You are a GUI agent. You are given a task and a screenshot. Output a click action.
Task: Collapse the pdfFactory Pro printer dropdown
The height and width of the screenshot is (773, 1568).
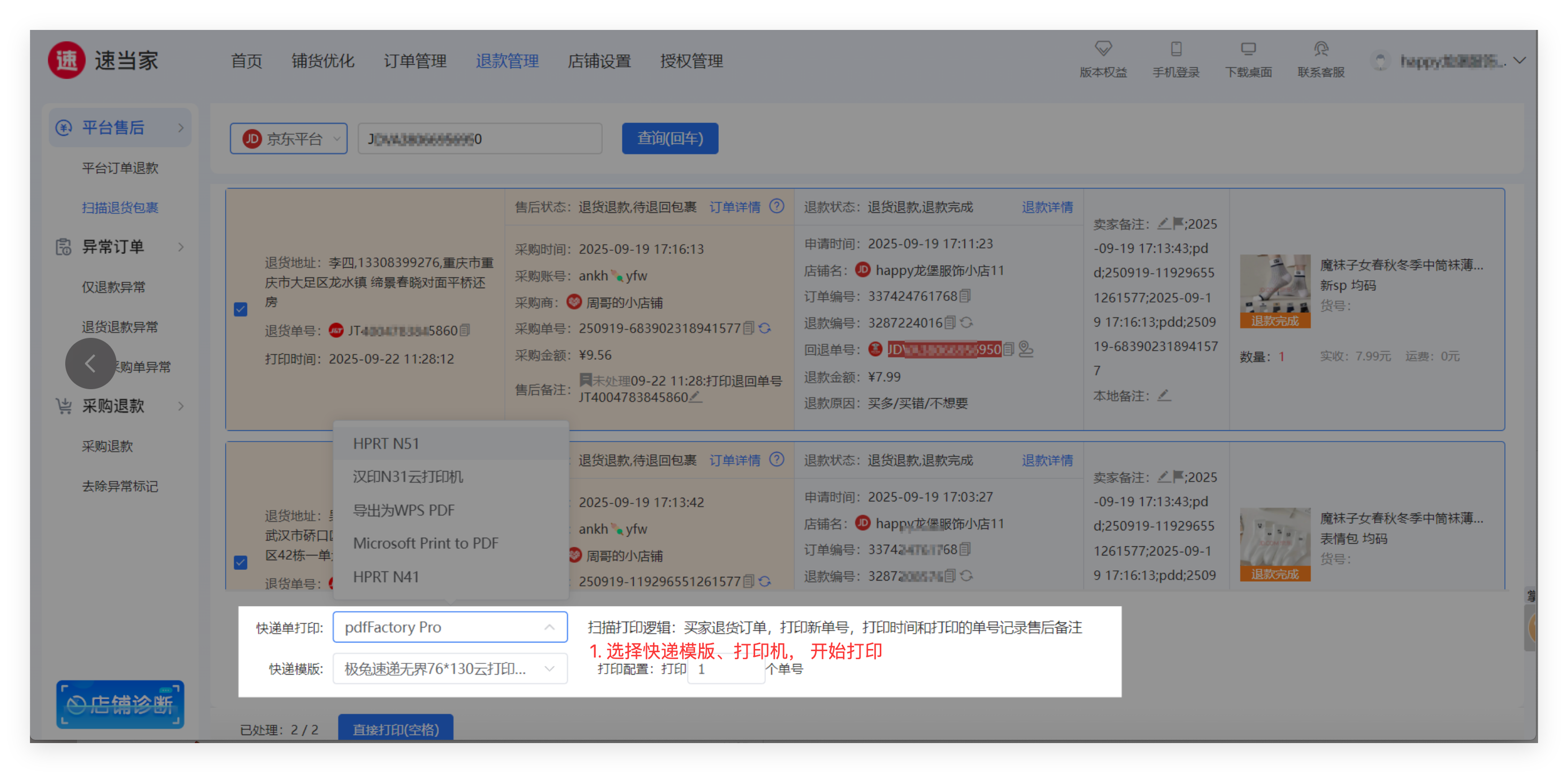tap(450, 627)
